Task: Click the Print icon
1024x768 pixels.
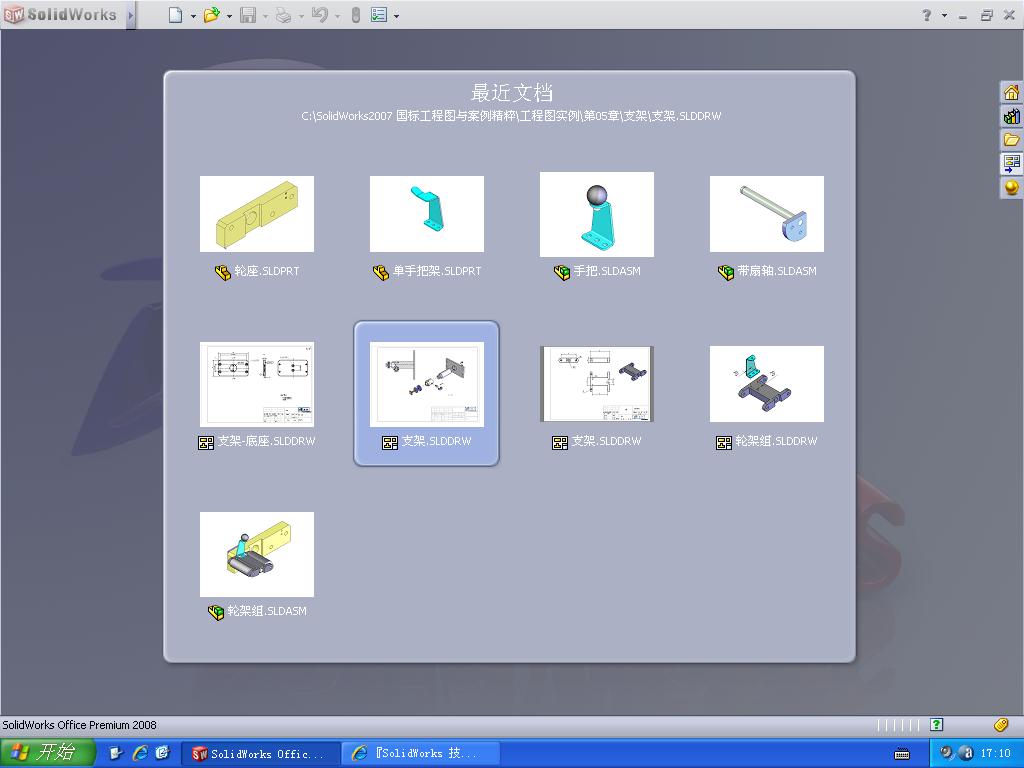Action: pyautogui.click(x=283, y=14)
